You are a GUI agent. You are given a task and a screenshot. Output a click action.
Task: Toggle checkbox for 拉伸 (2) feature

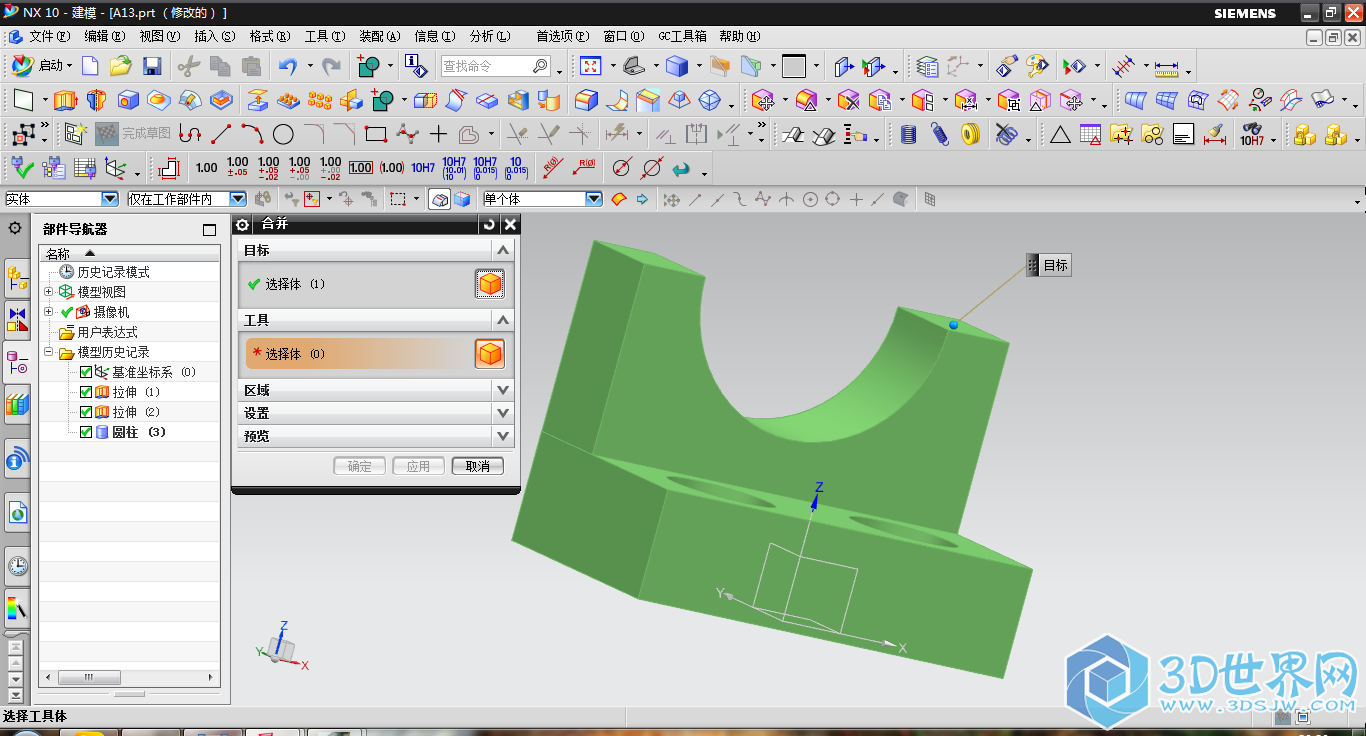coord(86,412)
